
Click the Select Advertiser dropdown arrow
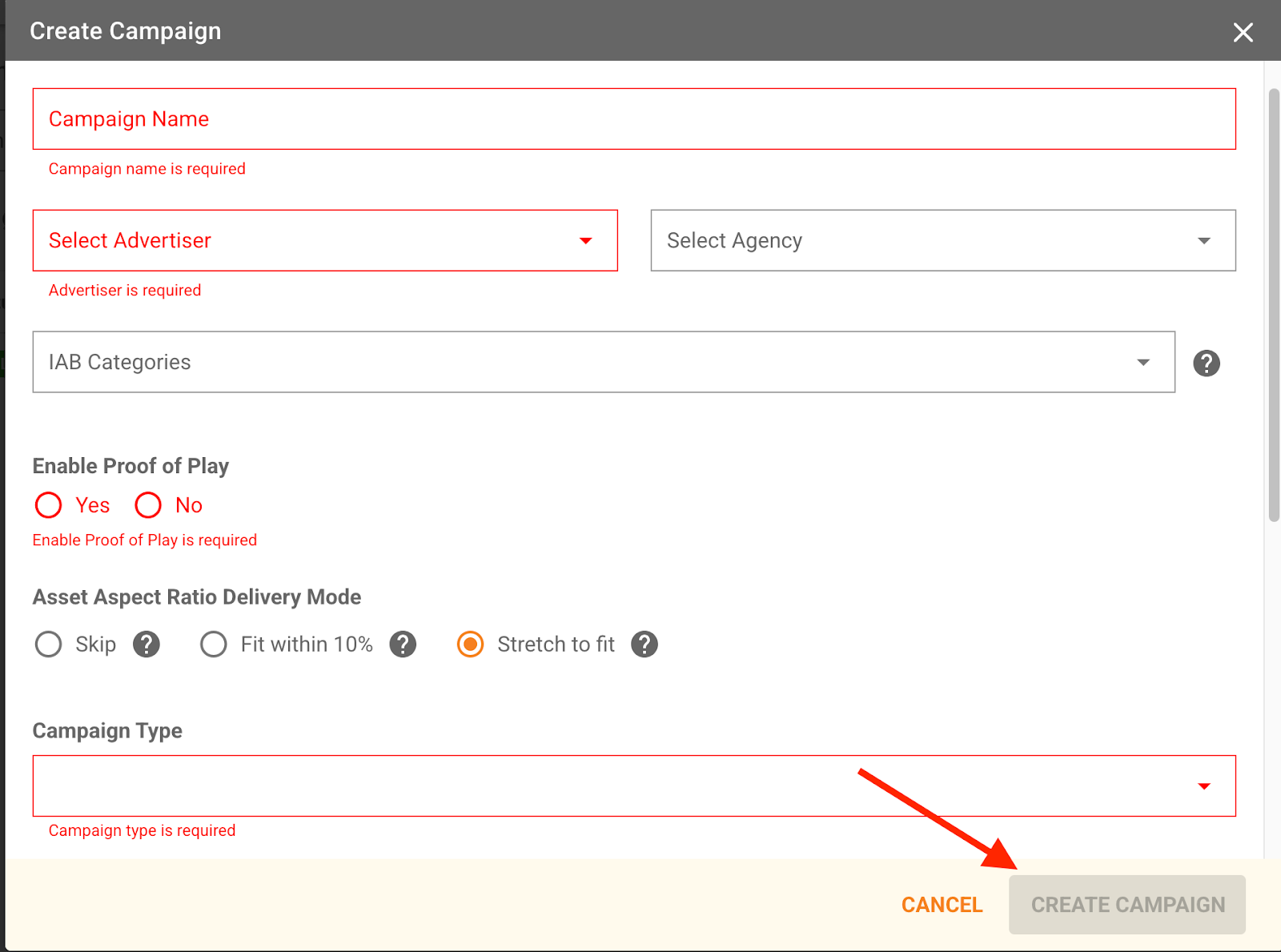(586, 241)
